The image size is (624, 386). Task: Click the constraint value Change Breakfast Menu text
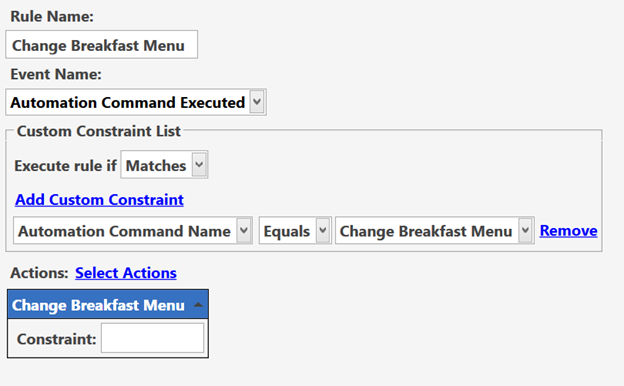tap(426, 231)
